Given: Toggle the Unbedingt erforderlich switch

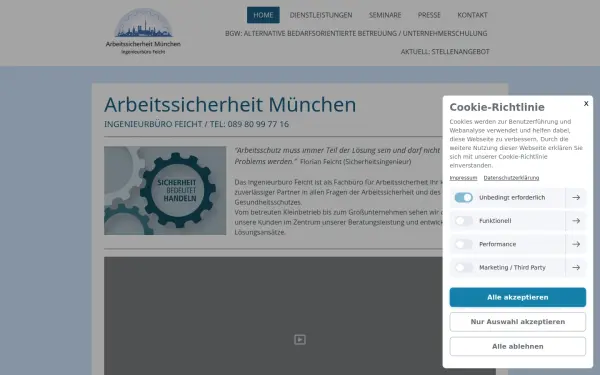Looking at the screenshot, I should coord(463,197).
